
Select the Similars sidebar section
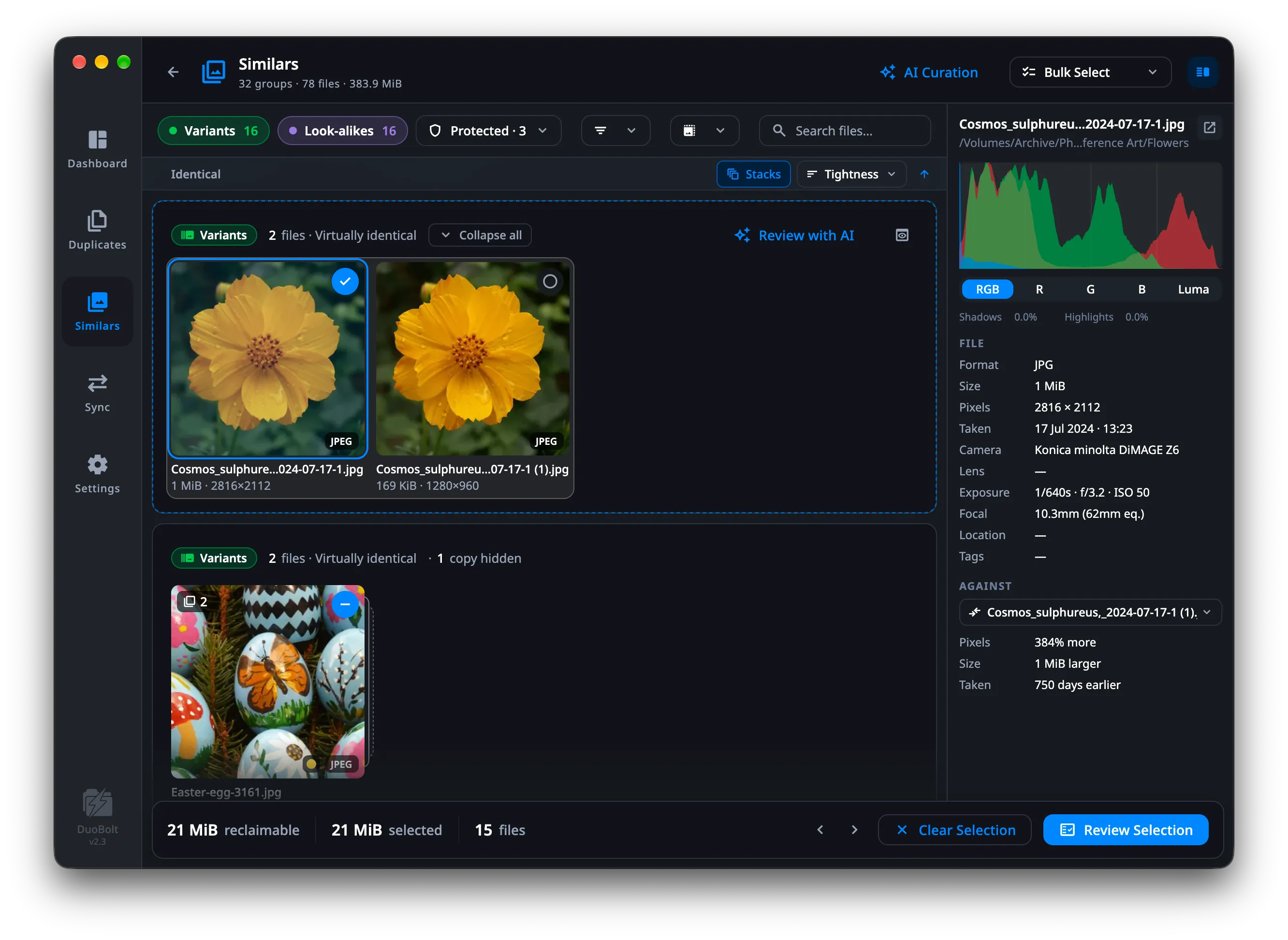(x=97, y=311)
